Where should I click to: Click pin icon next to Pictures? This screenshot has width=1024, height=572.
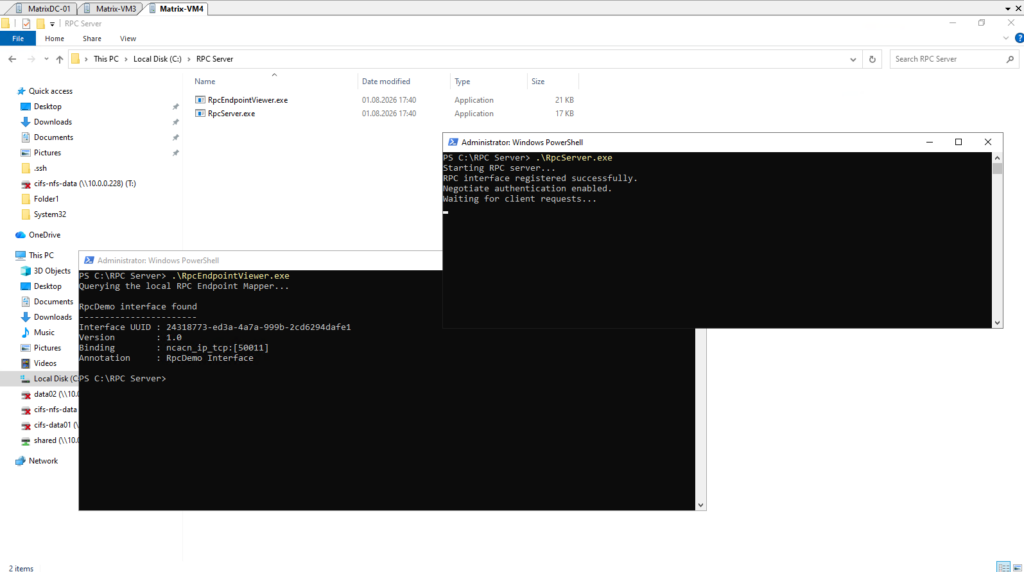175,153
